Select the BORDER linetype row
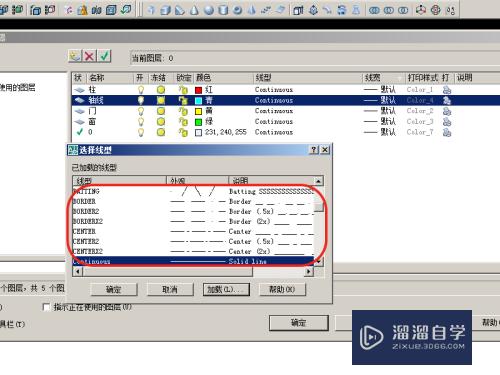 193,201
